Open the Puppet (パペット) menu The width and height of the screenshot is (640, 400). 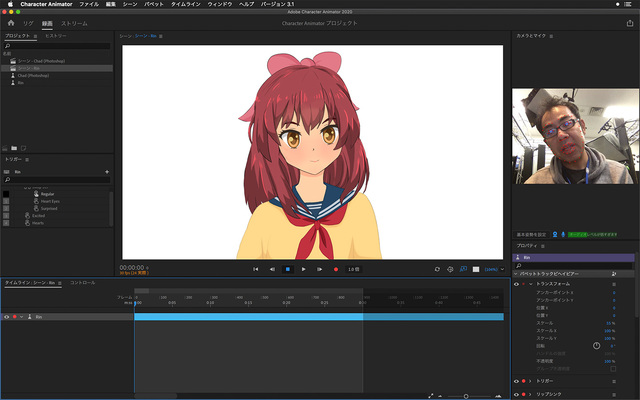154,4
